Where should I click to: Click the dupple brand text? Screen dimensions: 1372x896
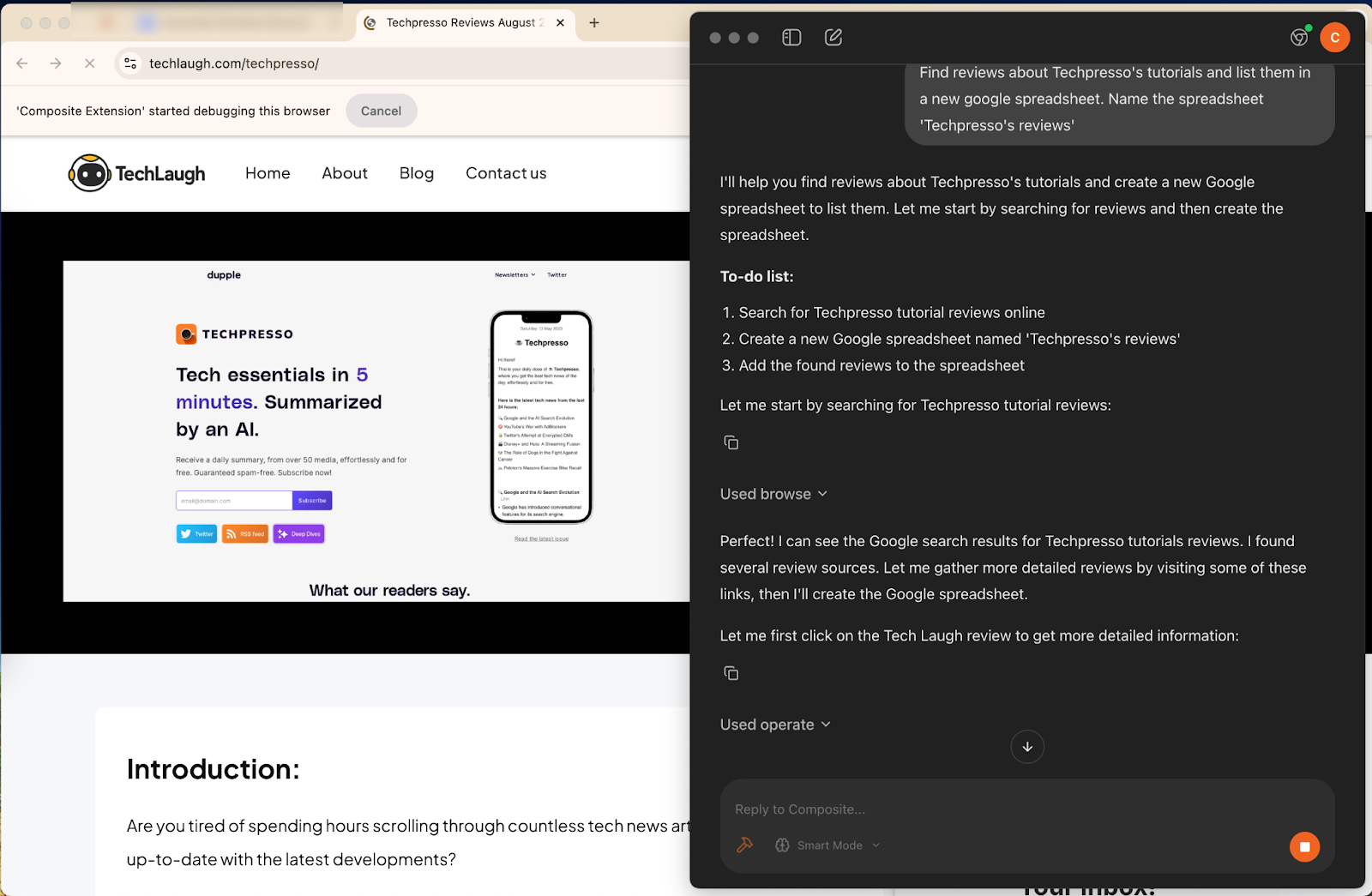click(224, 275)
